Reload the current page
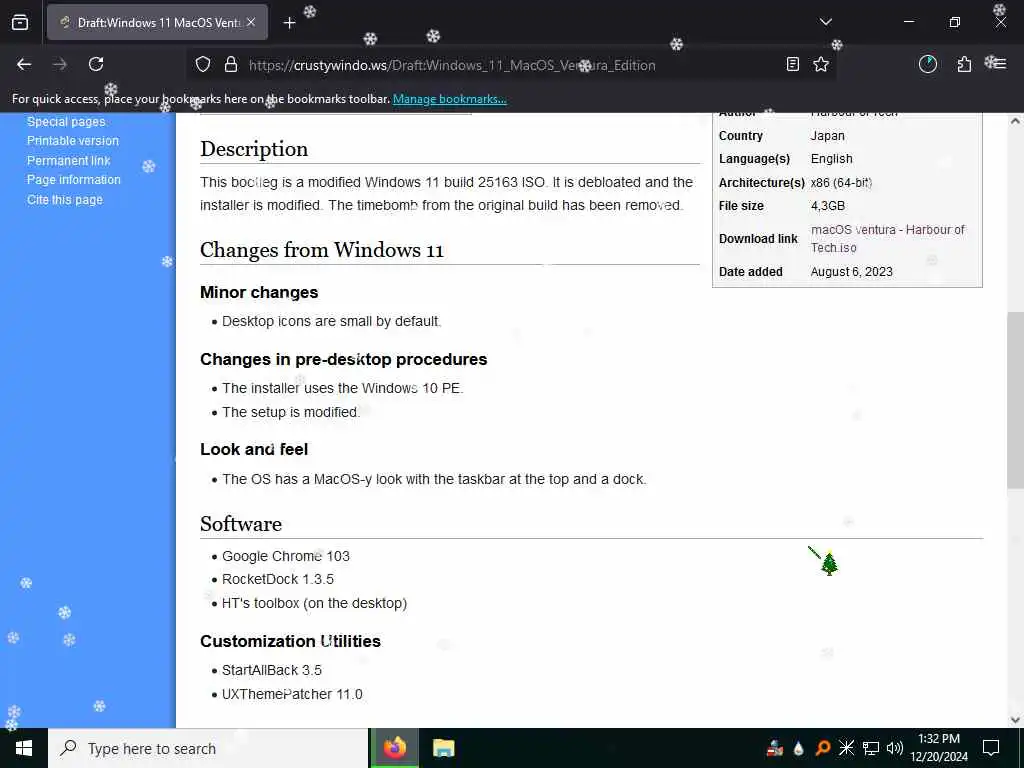The height and width of the screenshot is (768, 1024). pos(96,64)
